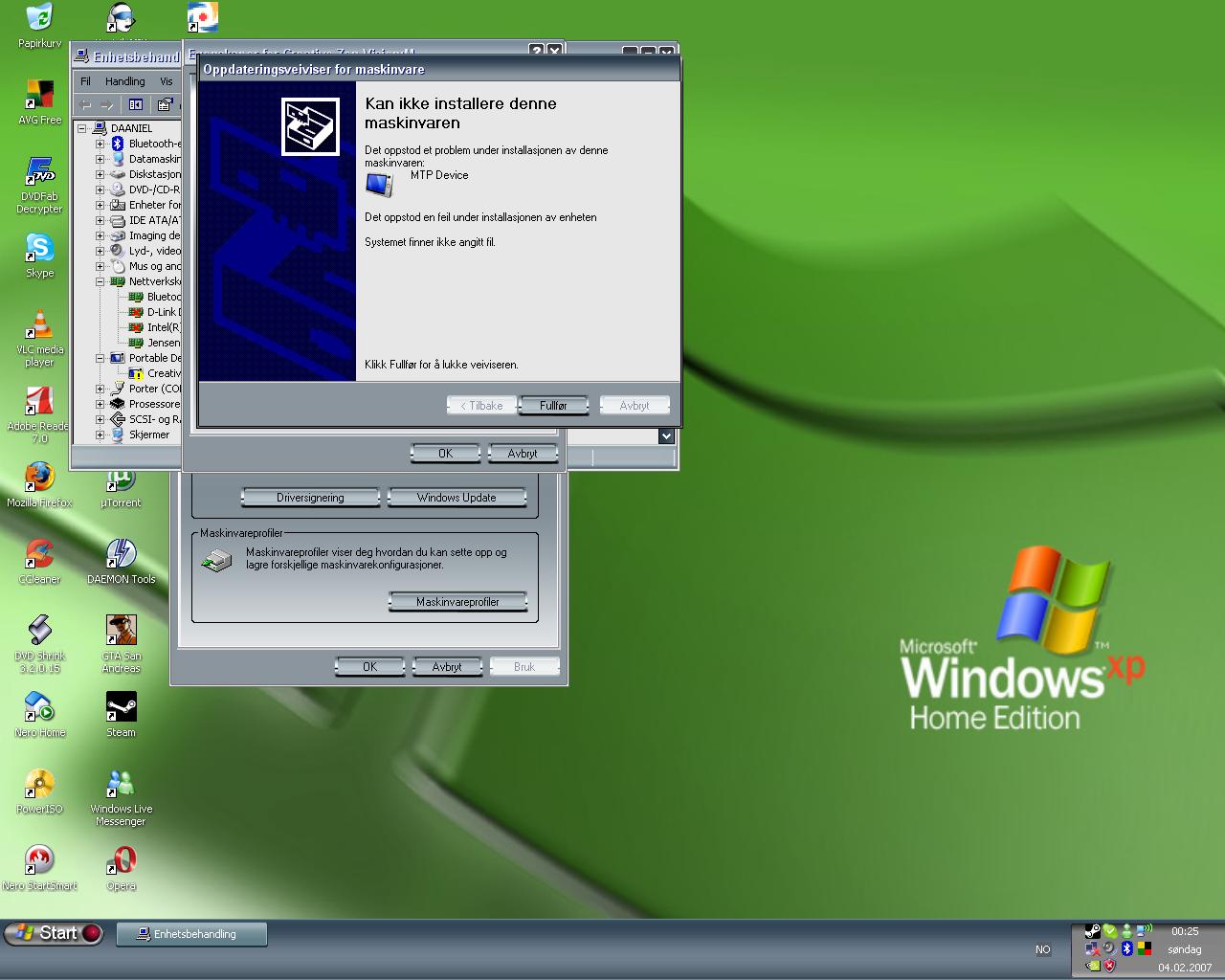The image size is (1225, 980).
Task: Open the Steam desktop icon
Action: 121,715
